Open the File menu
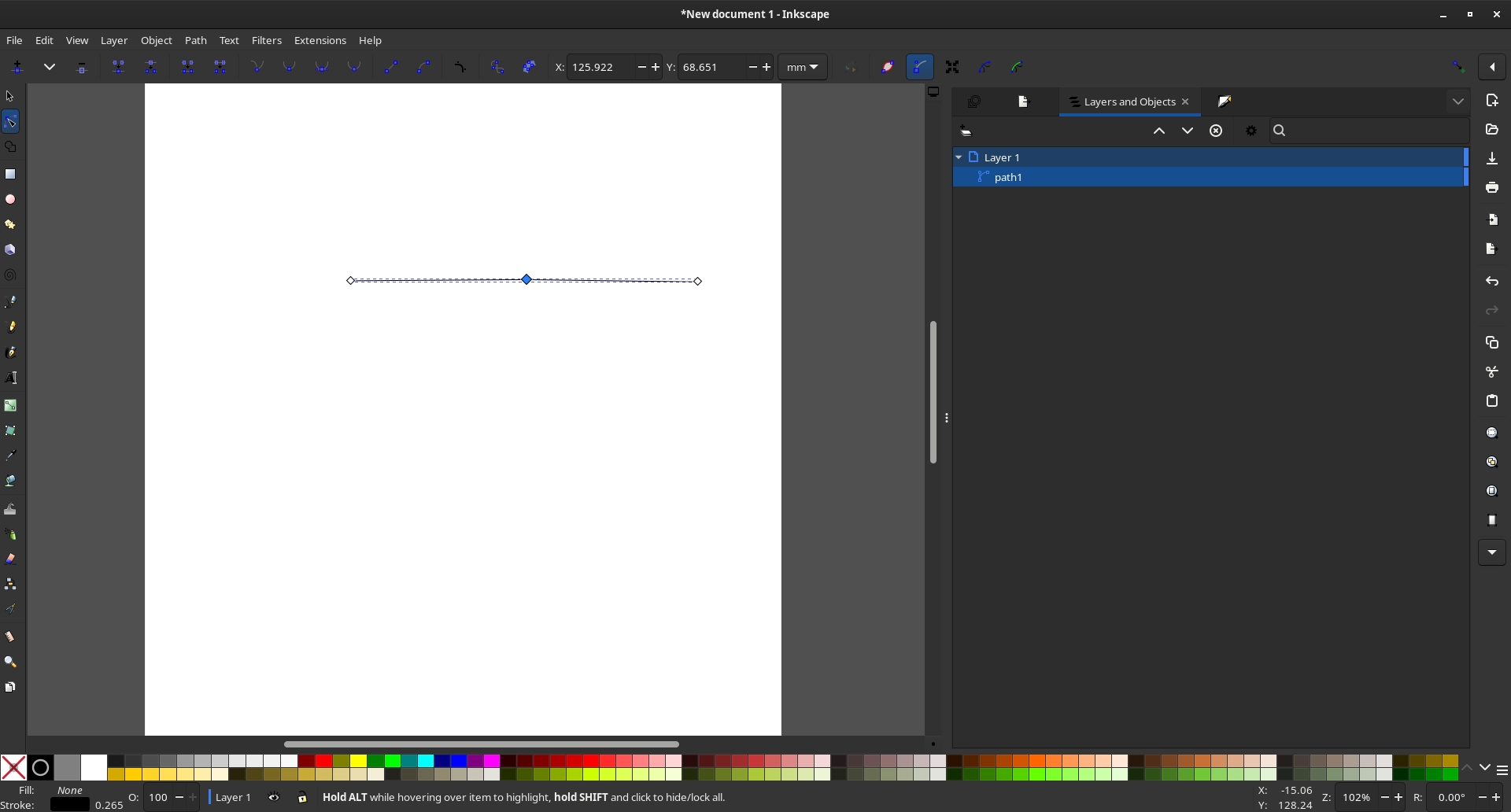The image size is (1511, 812). (x=14, y=40)
